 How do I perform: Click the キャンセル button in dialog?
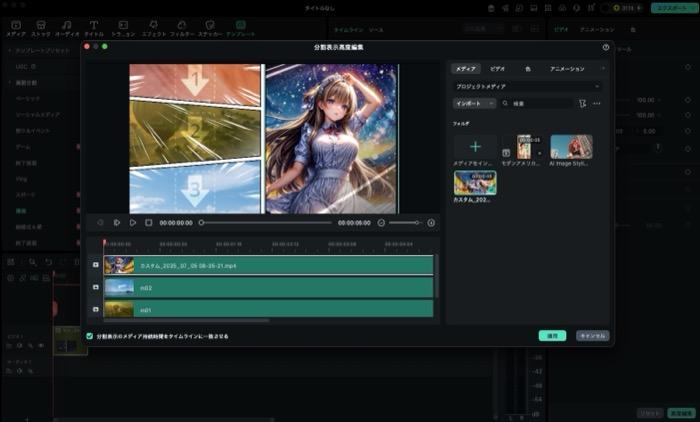coord(592,335)
